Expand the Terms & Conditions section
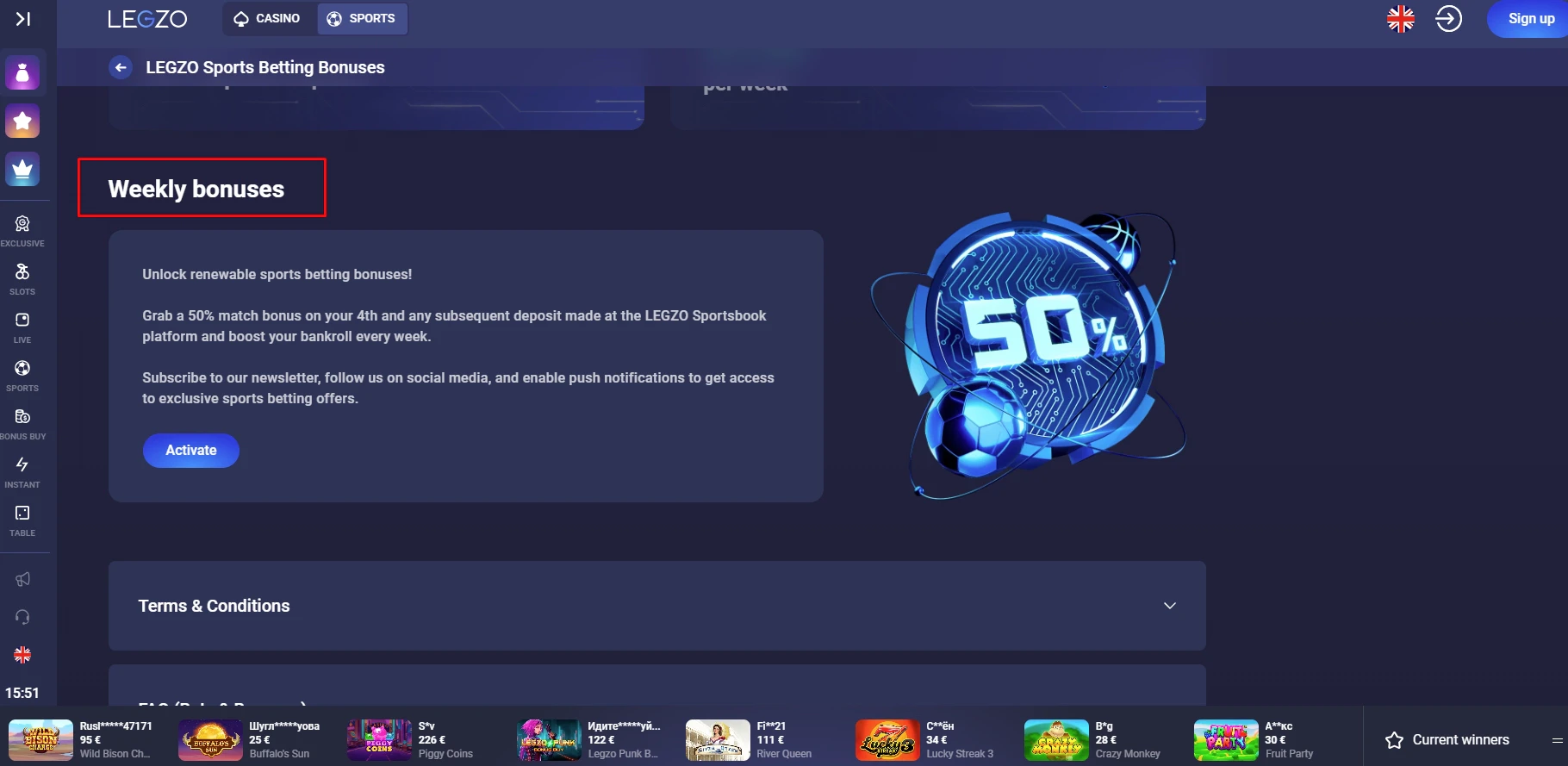 [656, 606]
